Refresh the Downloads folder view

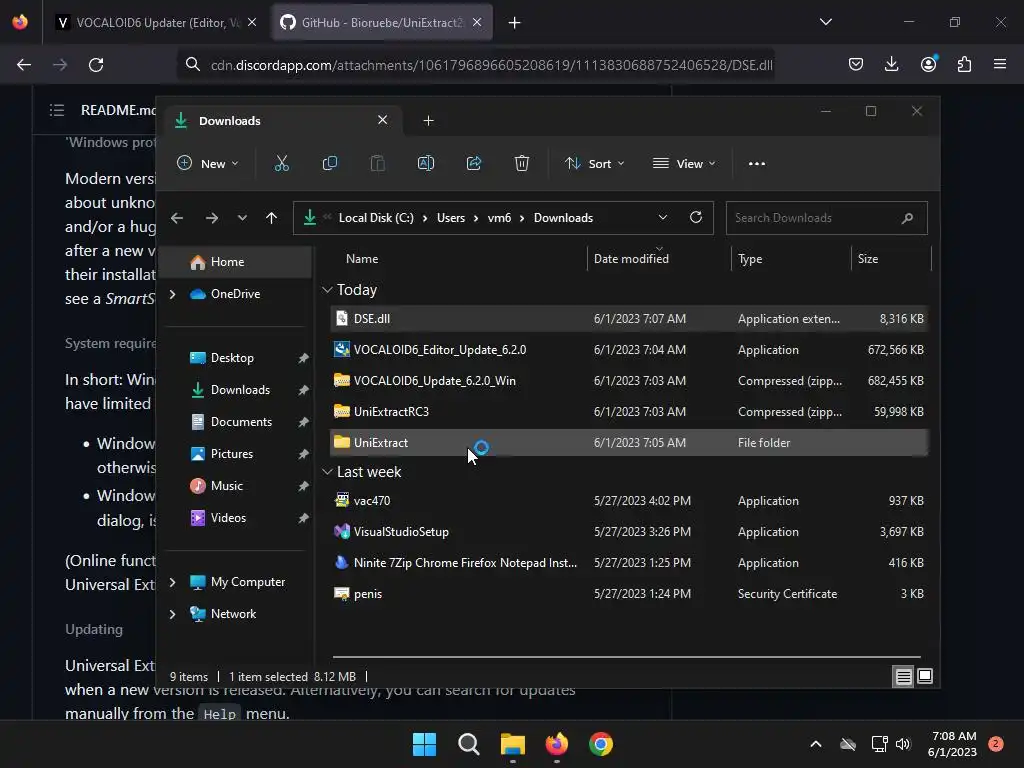696,217
